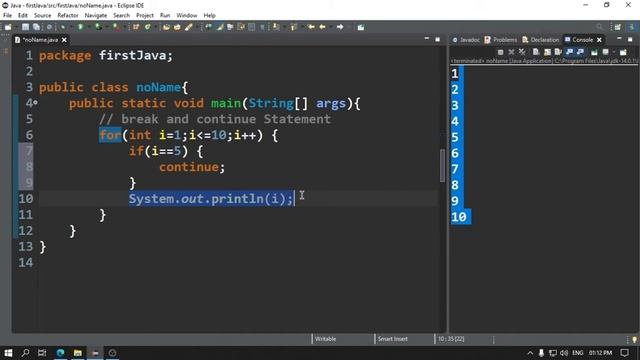Open the File menu
Screen dimensions: 640x360
coord(7,15)
